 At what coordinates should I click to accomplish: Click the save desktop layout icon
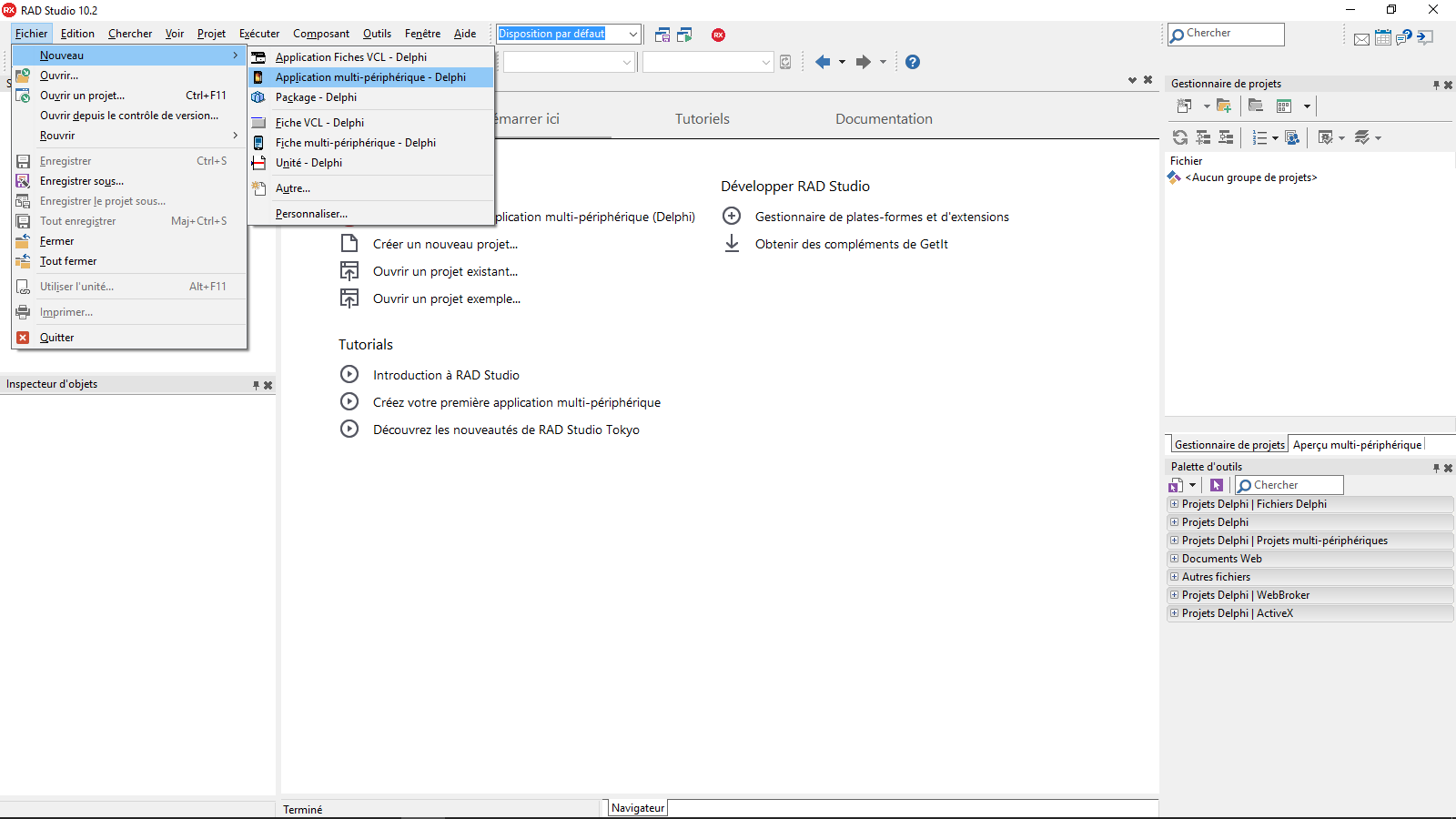(662, 35)
